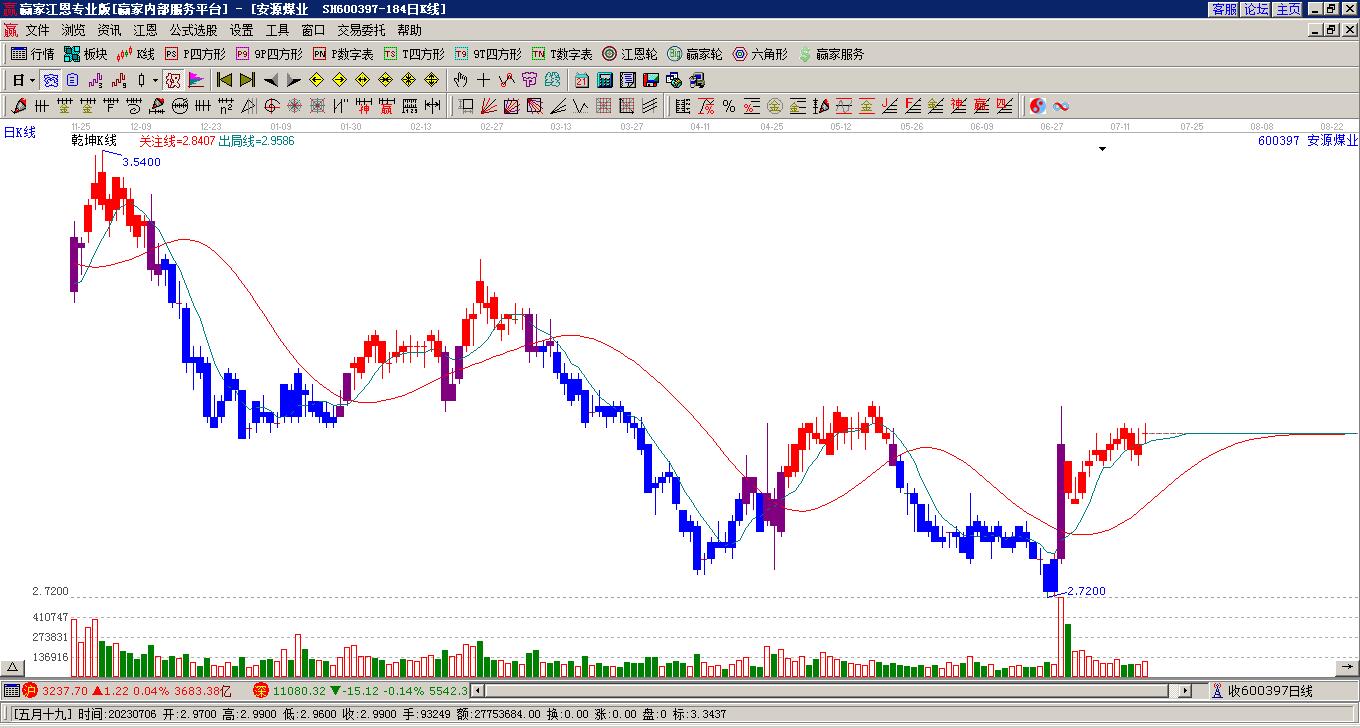Jump to first bar with skip-to-start icon
Image resolution: width=1360 pixels, height=728 pixels.
click(225, 80)
